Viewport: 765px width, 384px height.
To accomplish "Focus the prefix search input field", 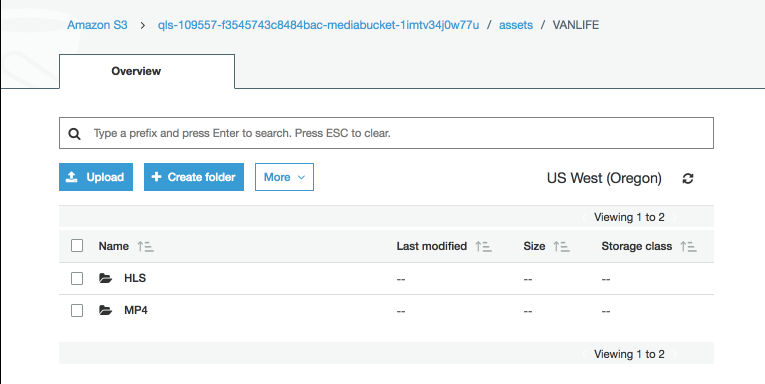I will point(386,133).
